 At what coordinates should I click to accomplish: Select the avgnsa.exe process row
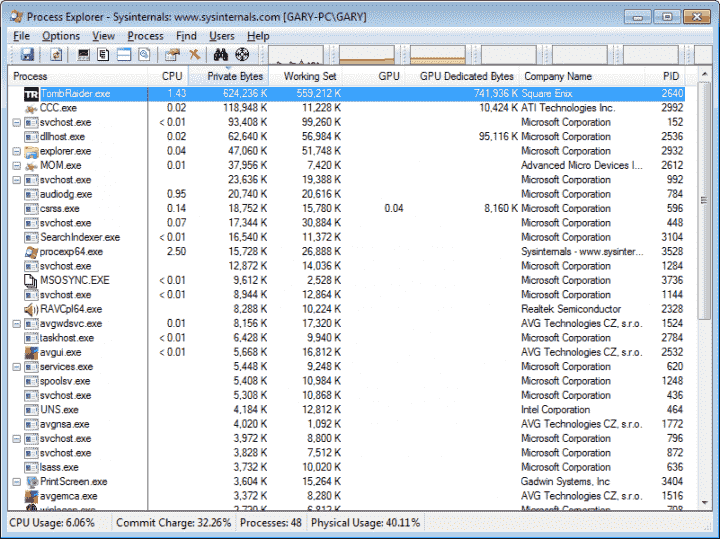[x=347, y=424]
